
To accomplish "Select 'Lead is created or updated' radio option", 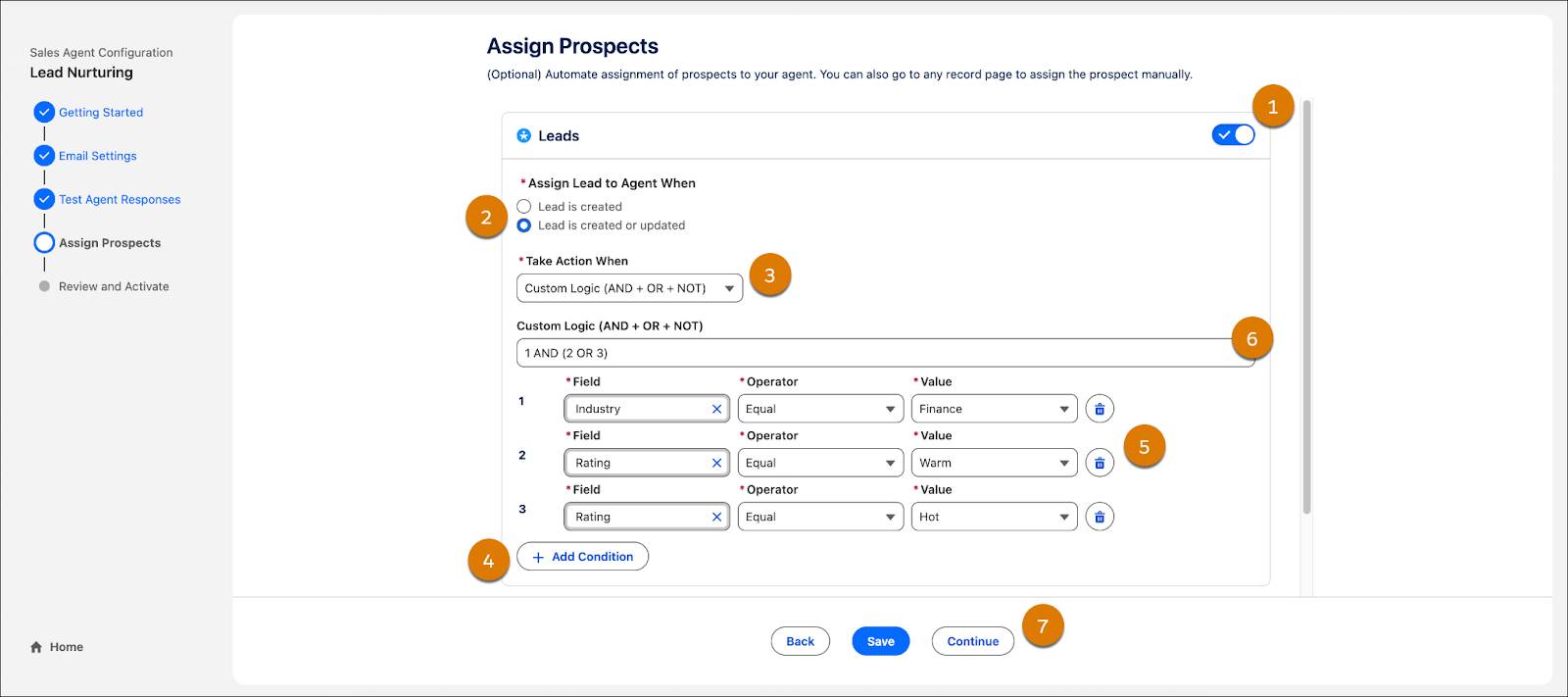I will [x=524, y=225].
